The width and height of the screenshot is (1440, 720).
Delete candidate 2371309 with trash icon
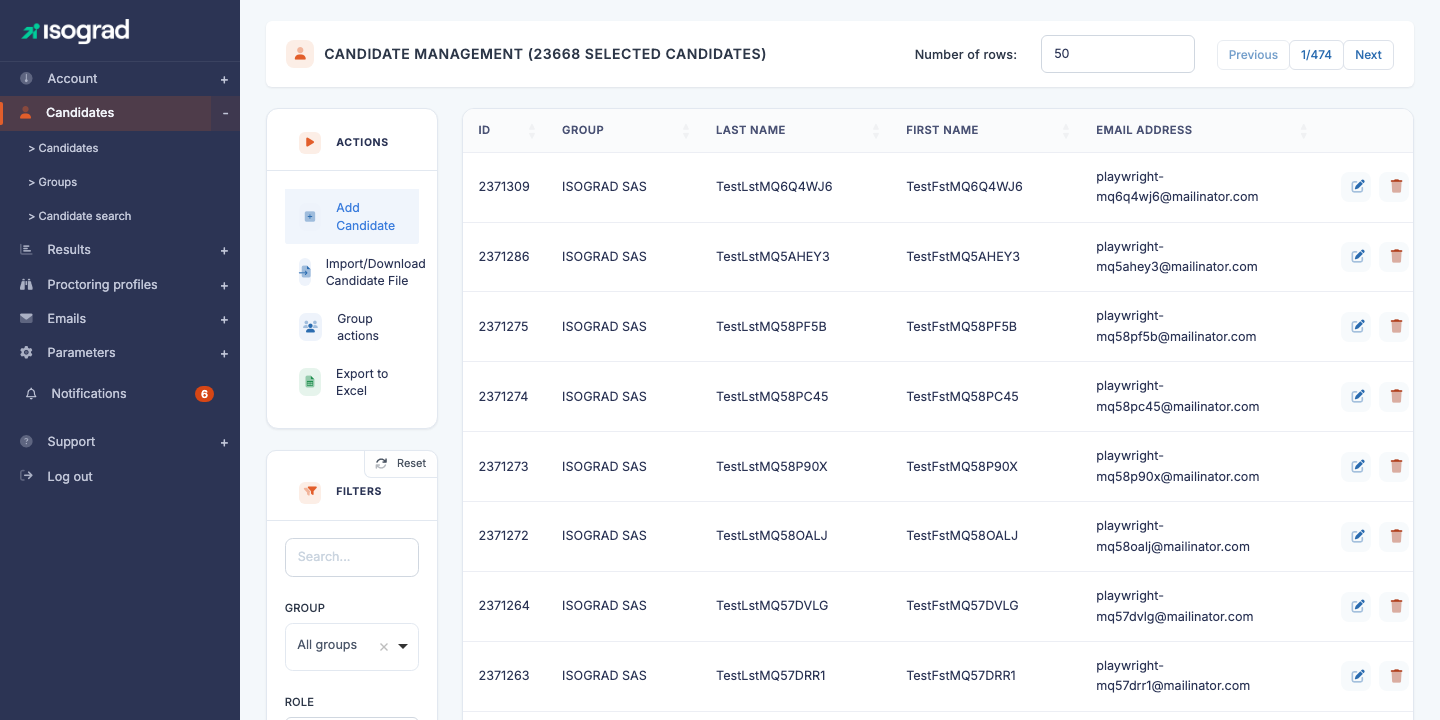(x=1396, y=186)
